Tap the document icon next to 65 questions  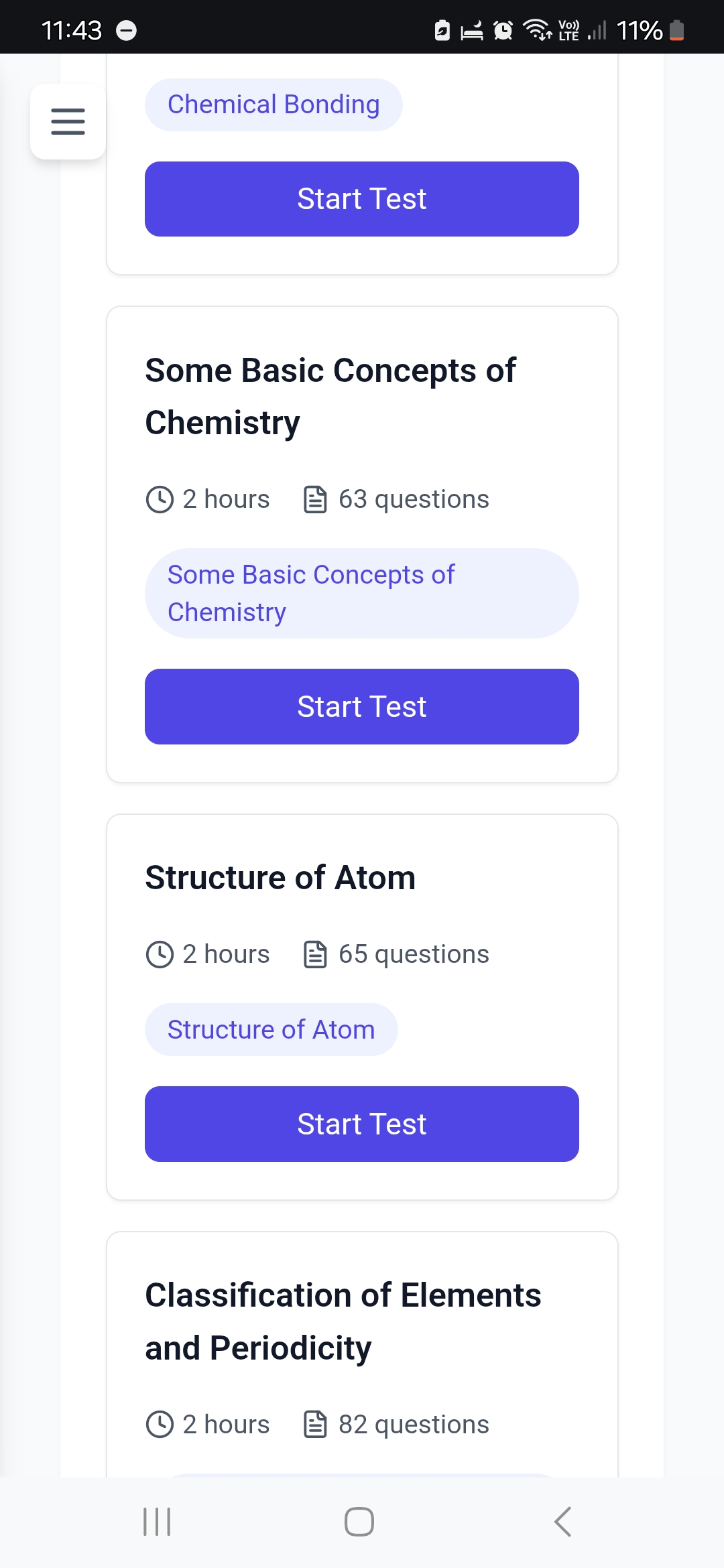point(315,954)
